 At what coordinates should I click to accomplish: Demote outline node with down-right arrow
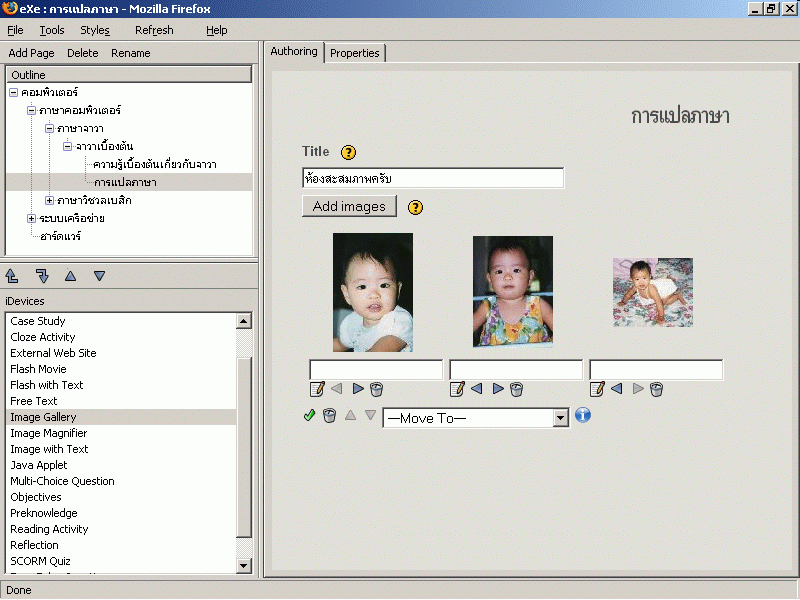(x=42, y=276)
